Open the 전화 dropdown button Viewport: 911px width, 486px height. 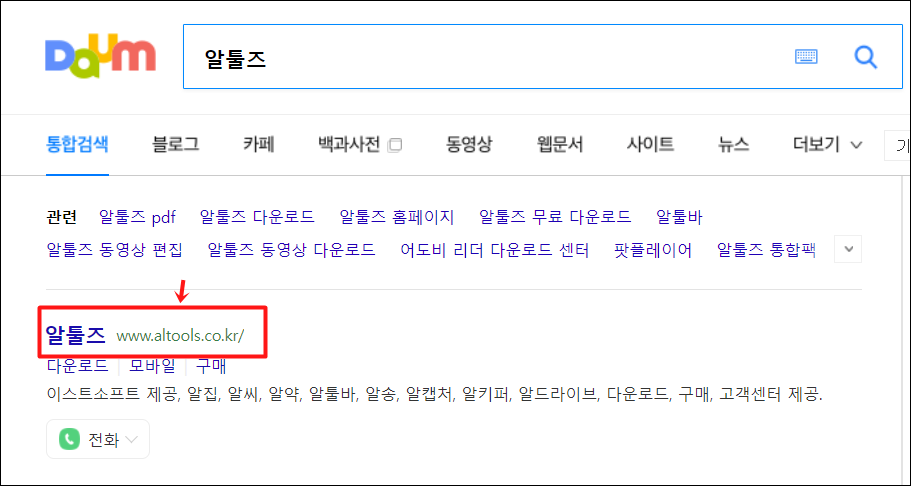(98, 440)
